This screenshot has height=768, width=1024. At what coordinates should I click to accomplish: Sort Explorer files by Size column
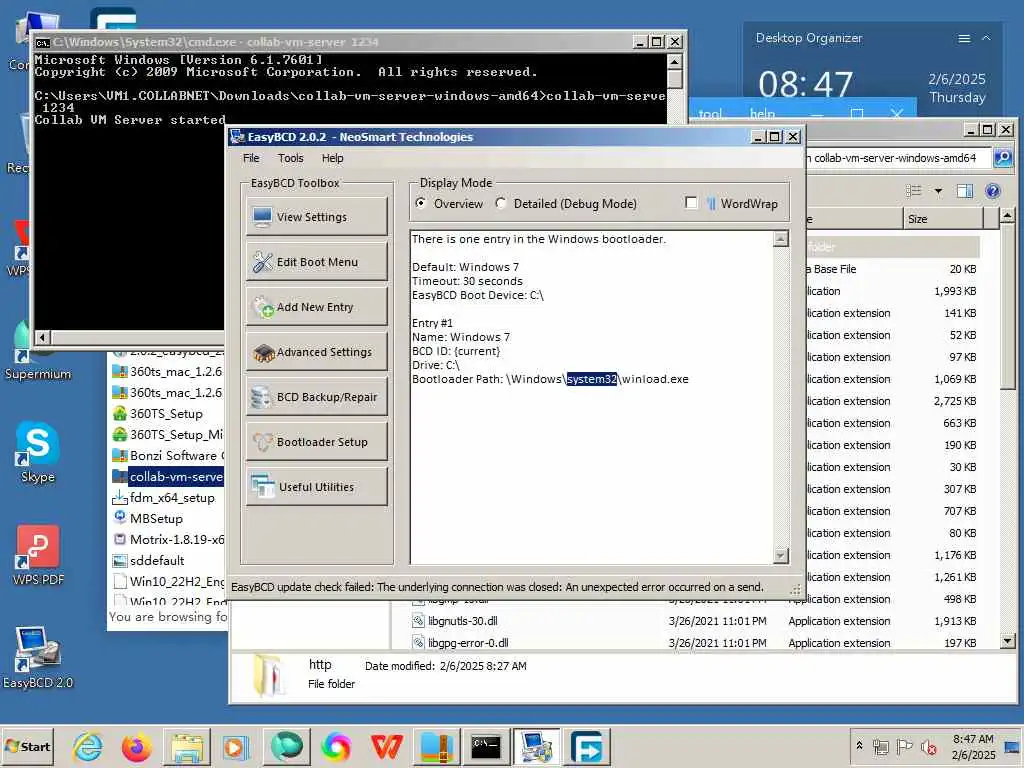pyautogui.click(x=942, y=219)
